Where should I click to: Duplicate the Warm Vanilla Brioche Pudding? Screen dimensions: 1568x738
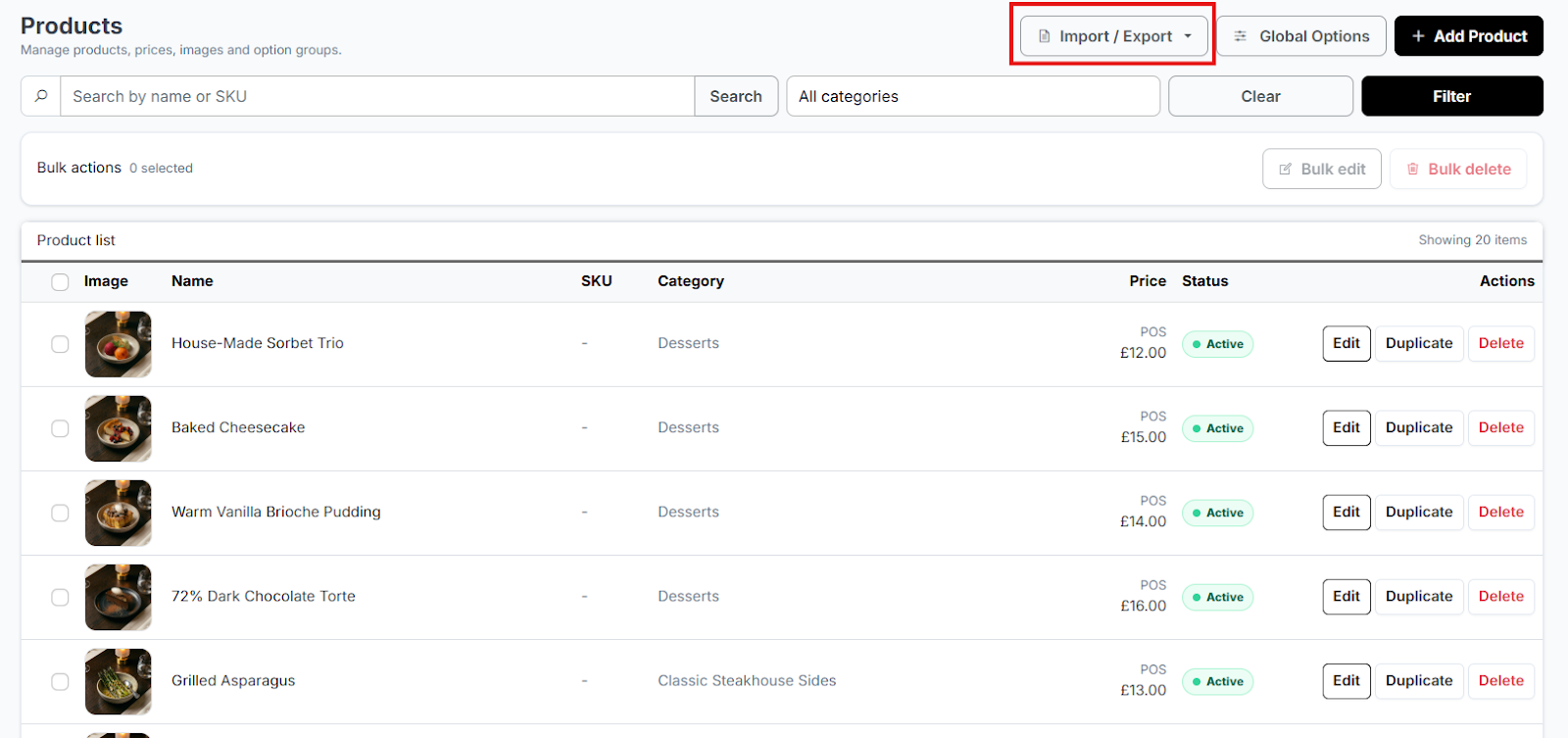coord(1418,512)
